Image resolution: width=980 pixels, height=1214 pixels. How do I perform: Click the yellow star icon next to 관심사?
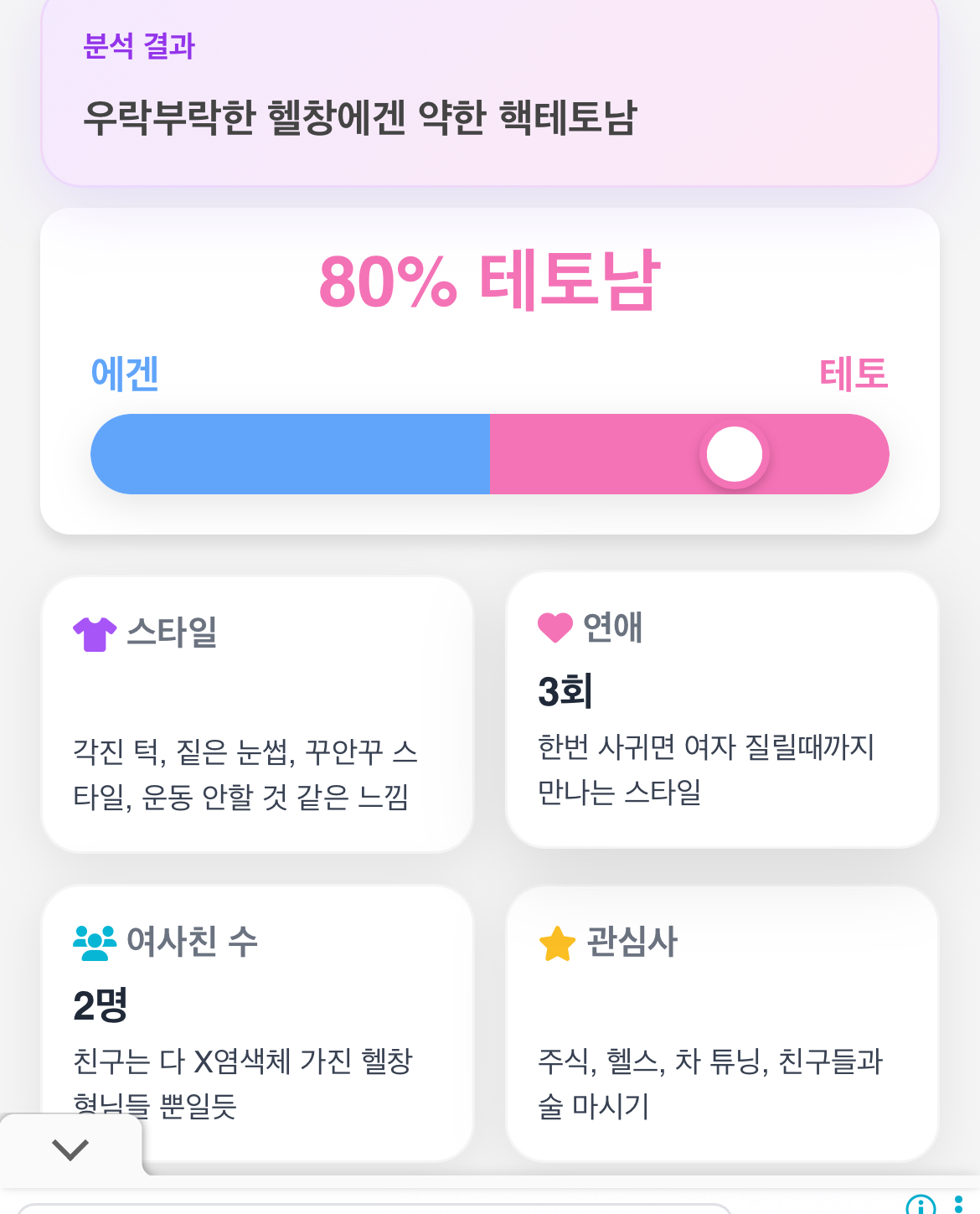tap(557, 943)
